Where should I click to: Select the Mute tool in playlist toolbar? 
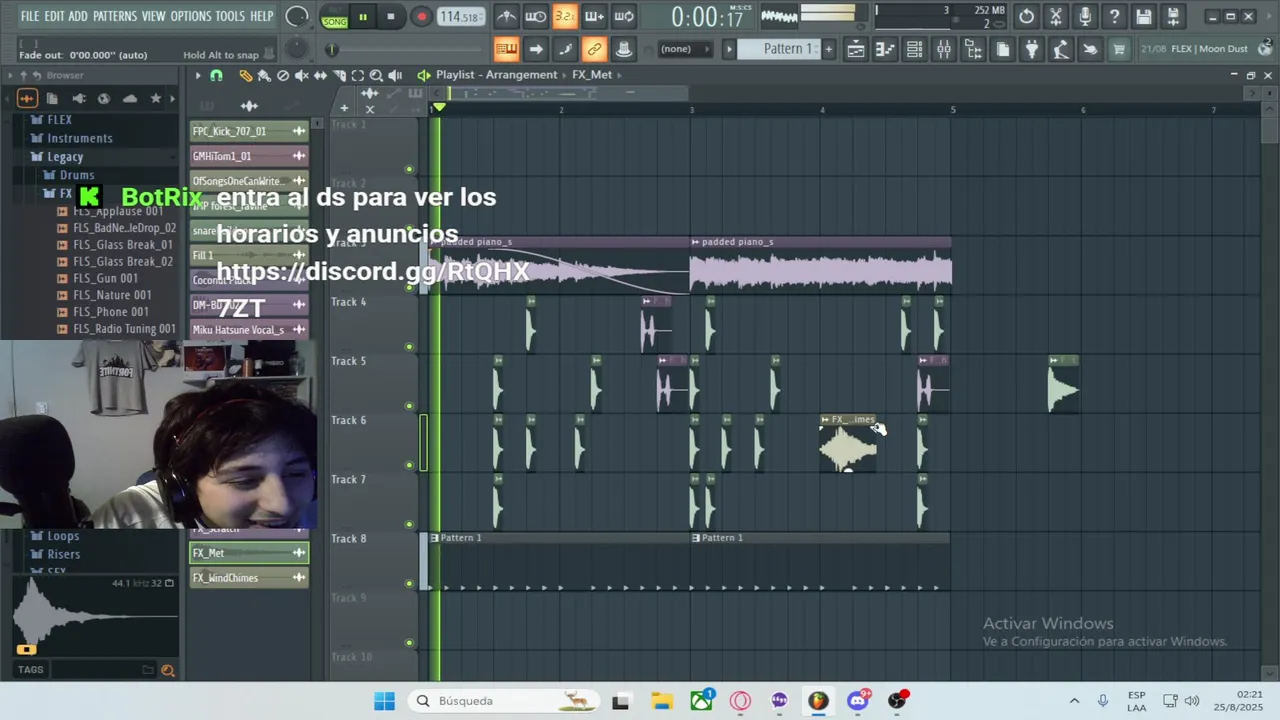click(302, 75)
